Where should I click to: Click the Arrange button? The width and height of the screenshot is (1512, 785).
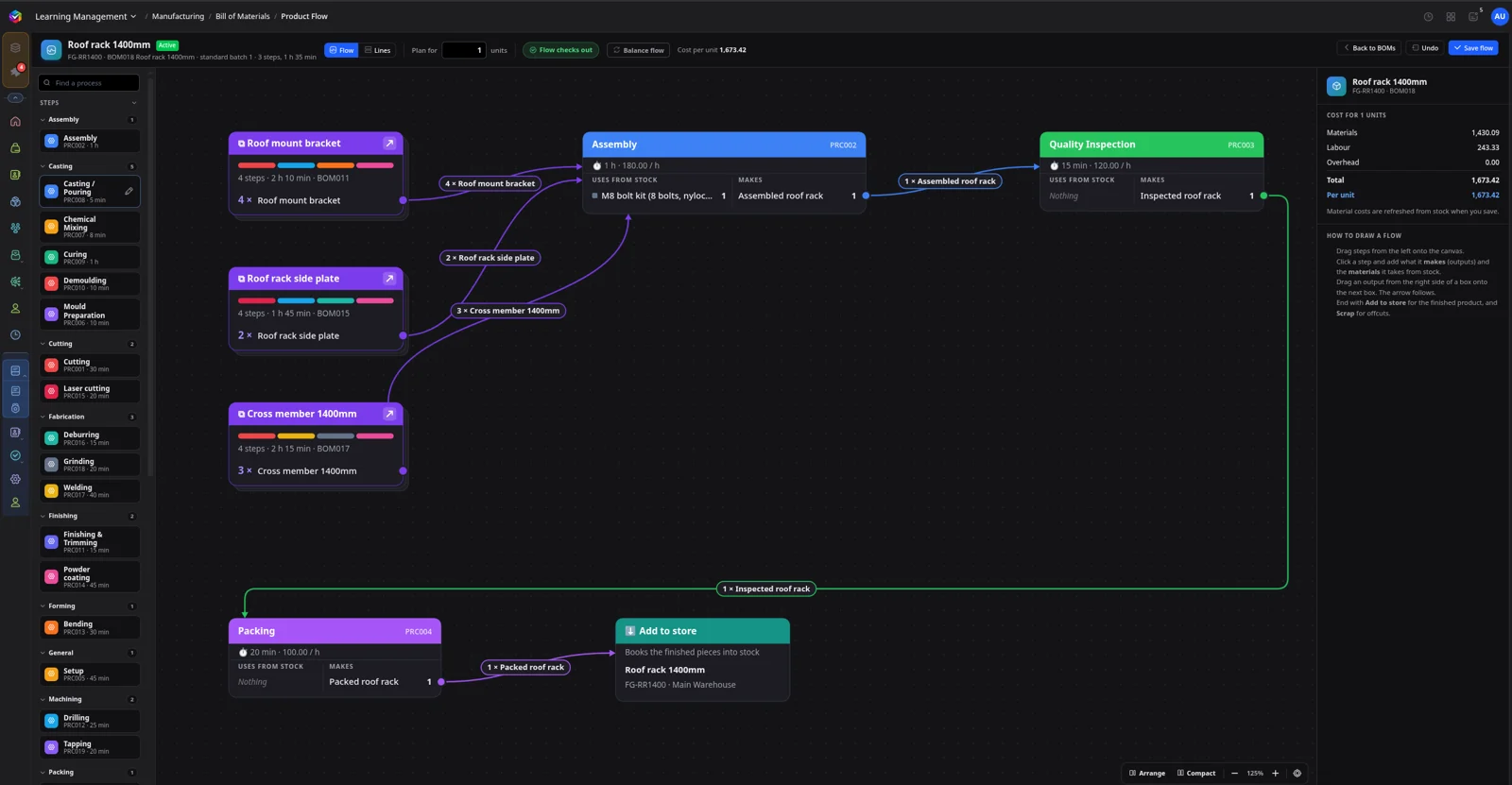tap(1147, 773)
